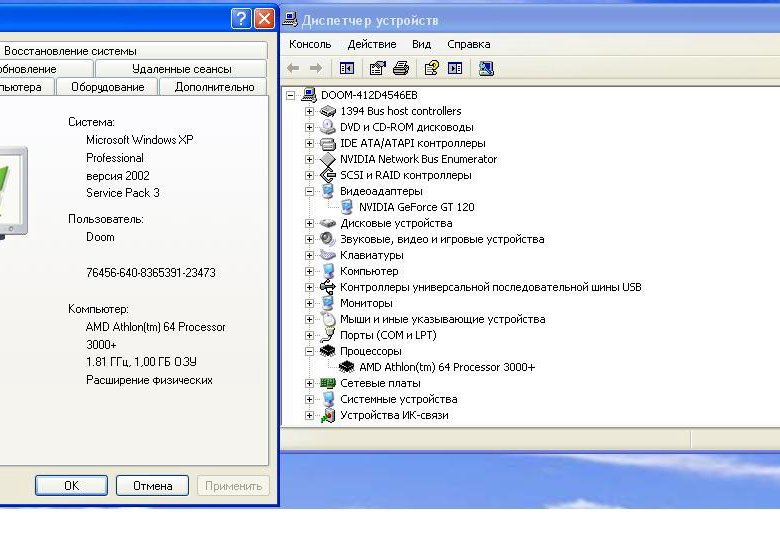780x540 pixels.
Task: Click the Print toolbar icon
Action: 401,68
